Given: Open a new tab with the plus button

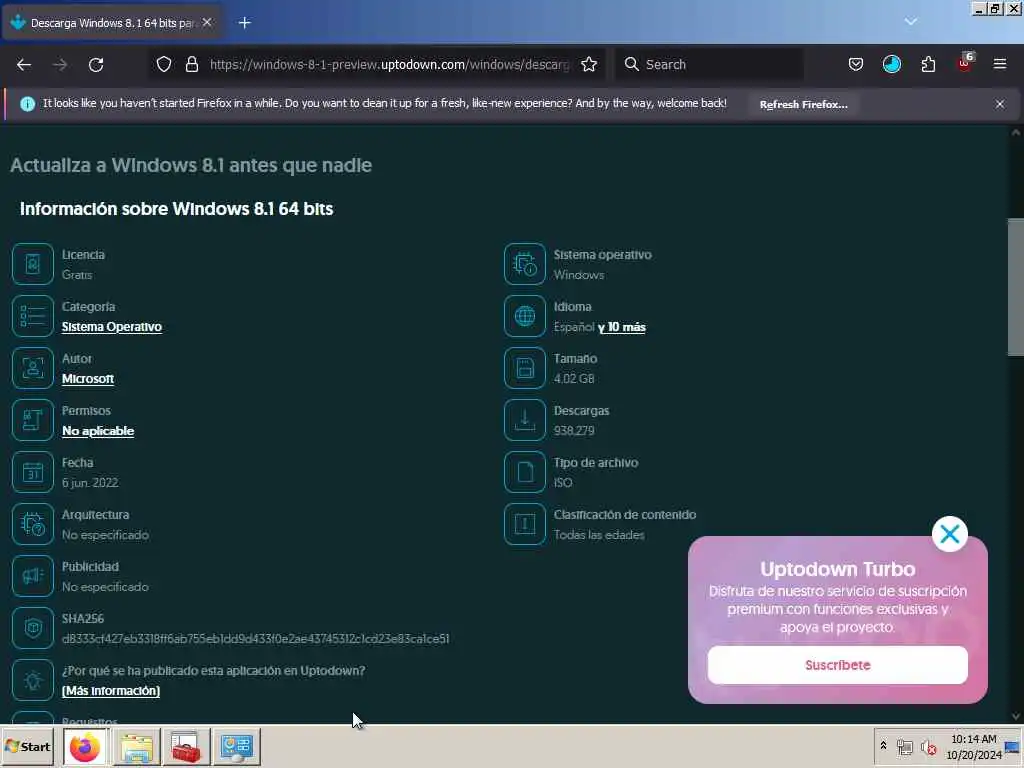Looking at the screenshot, I should [245, 23].
